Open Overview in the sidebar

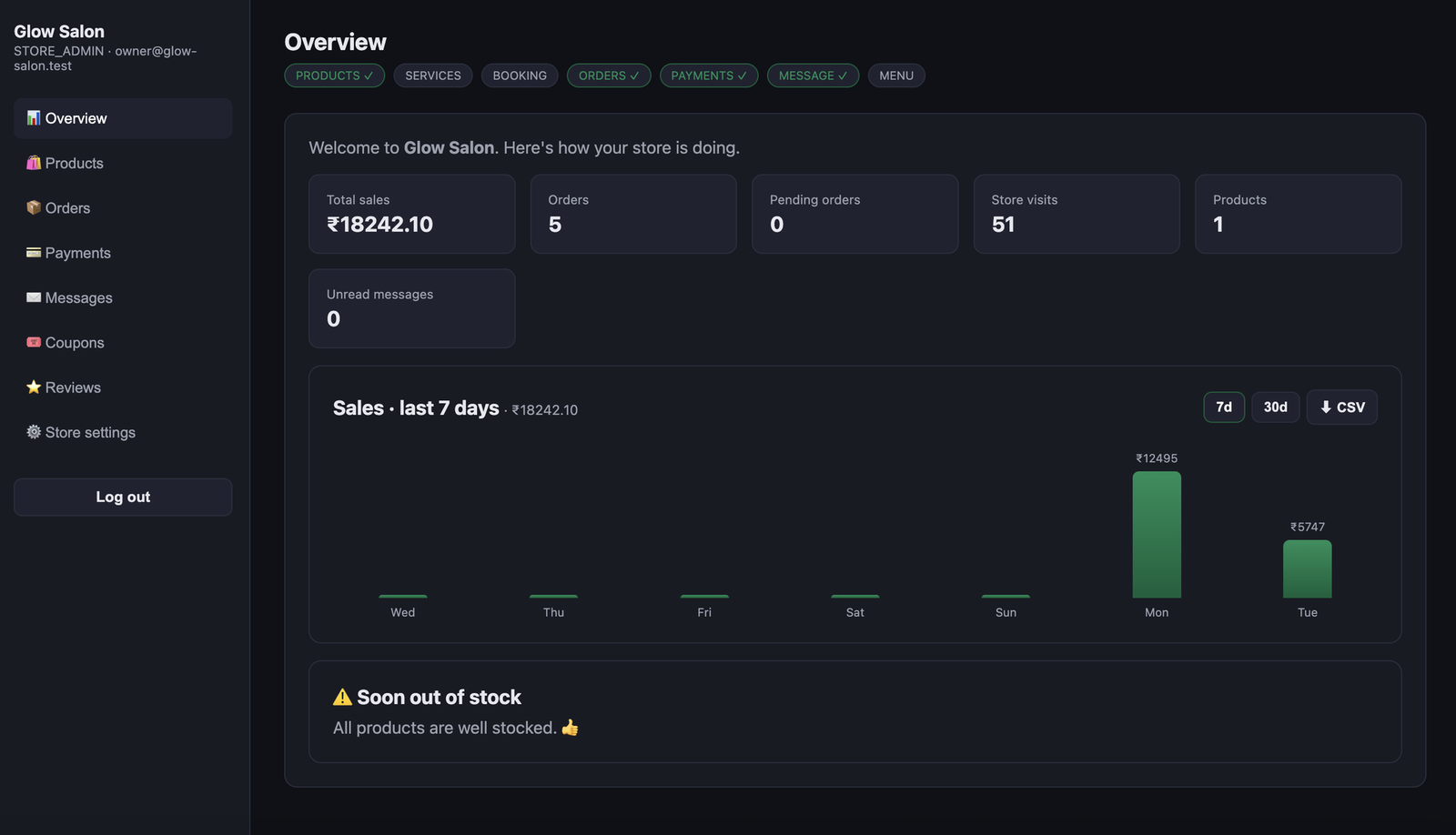(x=123, y=118)
